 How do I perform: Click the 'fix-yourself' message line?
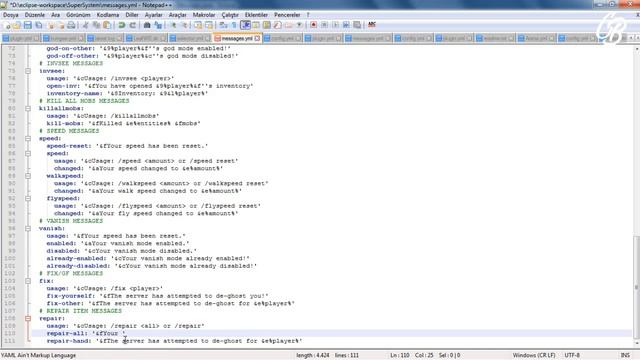[x=157, y=296]
